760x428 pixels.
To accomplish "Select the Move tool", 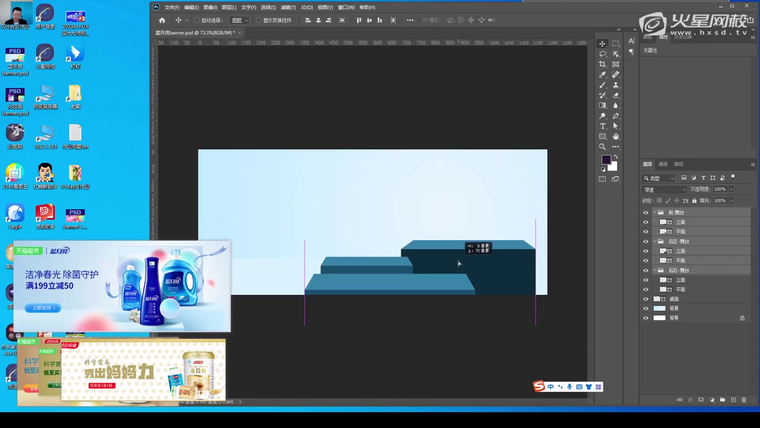I will tap(602, 44).
